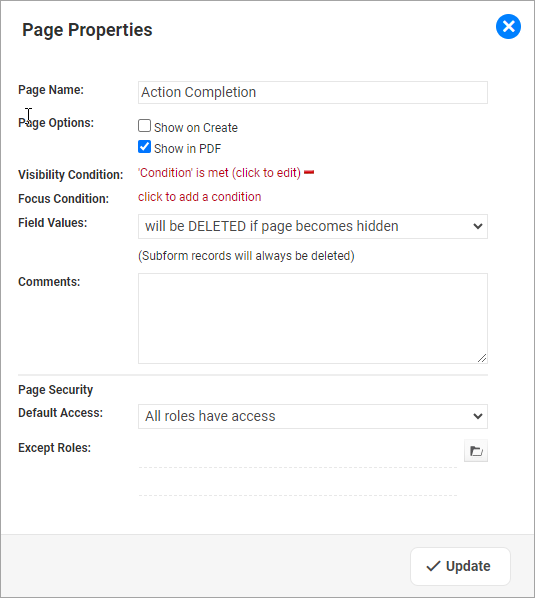Close the Page Properties dialog
This screenshot has height=598, width=535.
[x=508, y=27]
